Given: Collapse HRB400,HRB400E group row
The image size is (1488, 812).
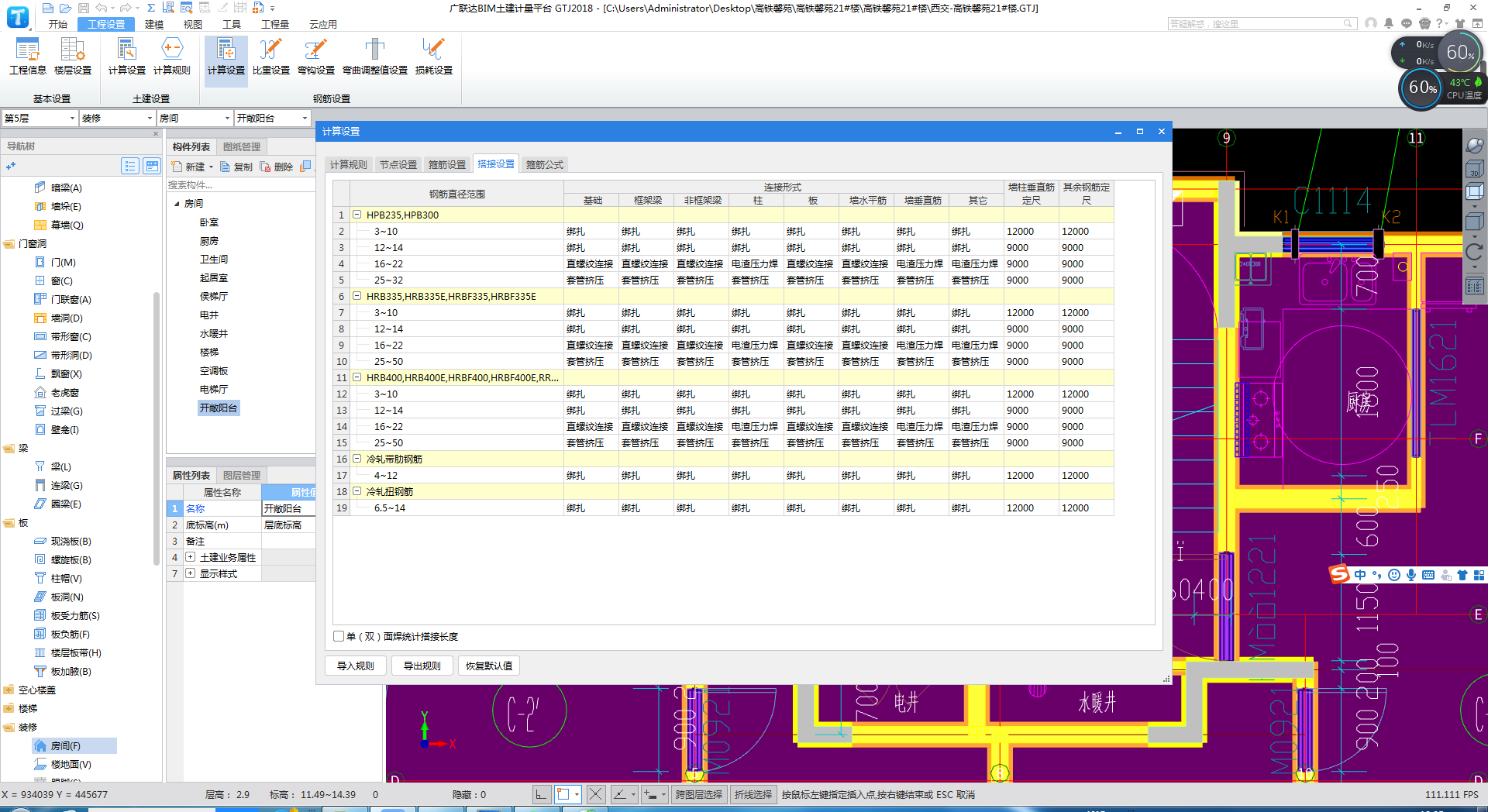Looking at the screenshot, I should pyautogui.click(x=357, y=377).
